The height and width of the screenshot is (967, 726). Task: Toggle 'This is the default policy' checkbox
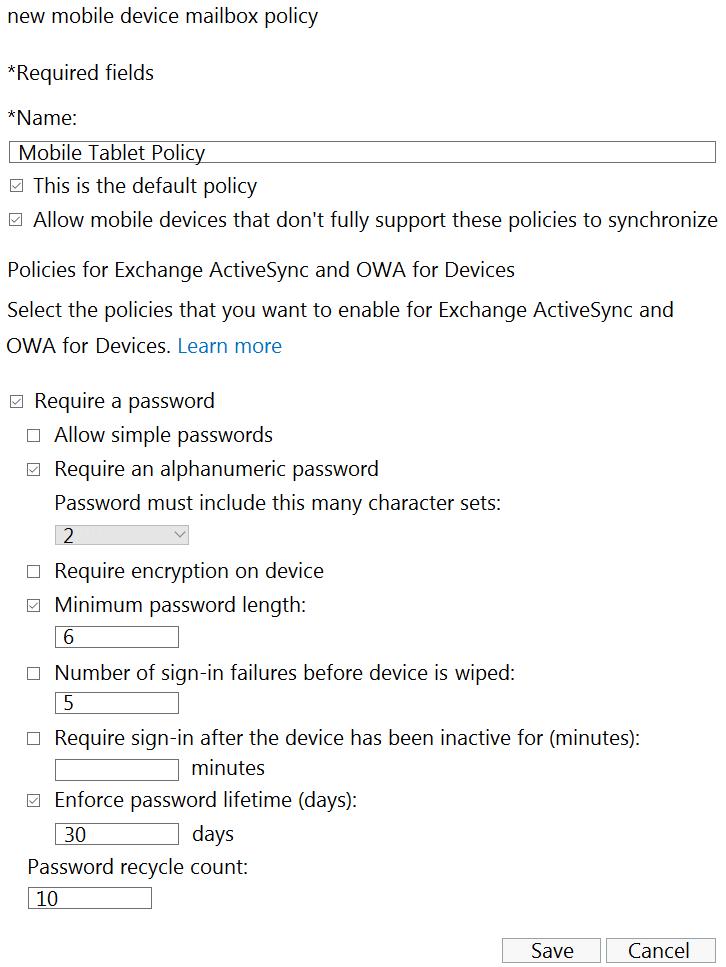tap(15, 186)
